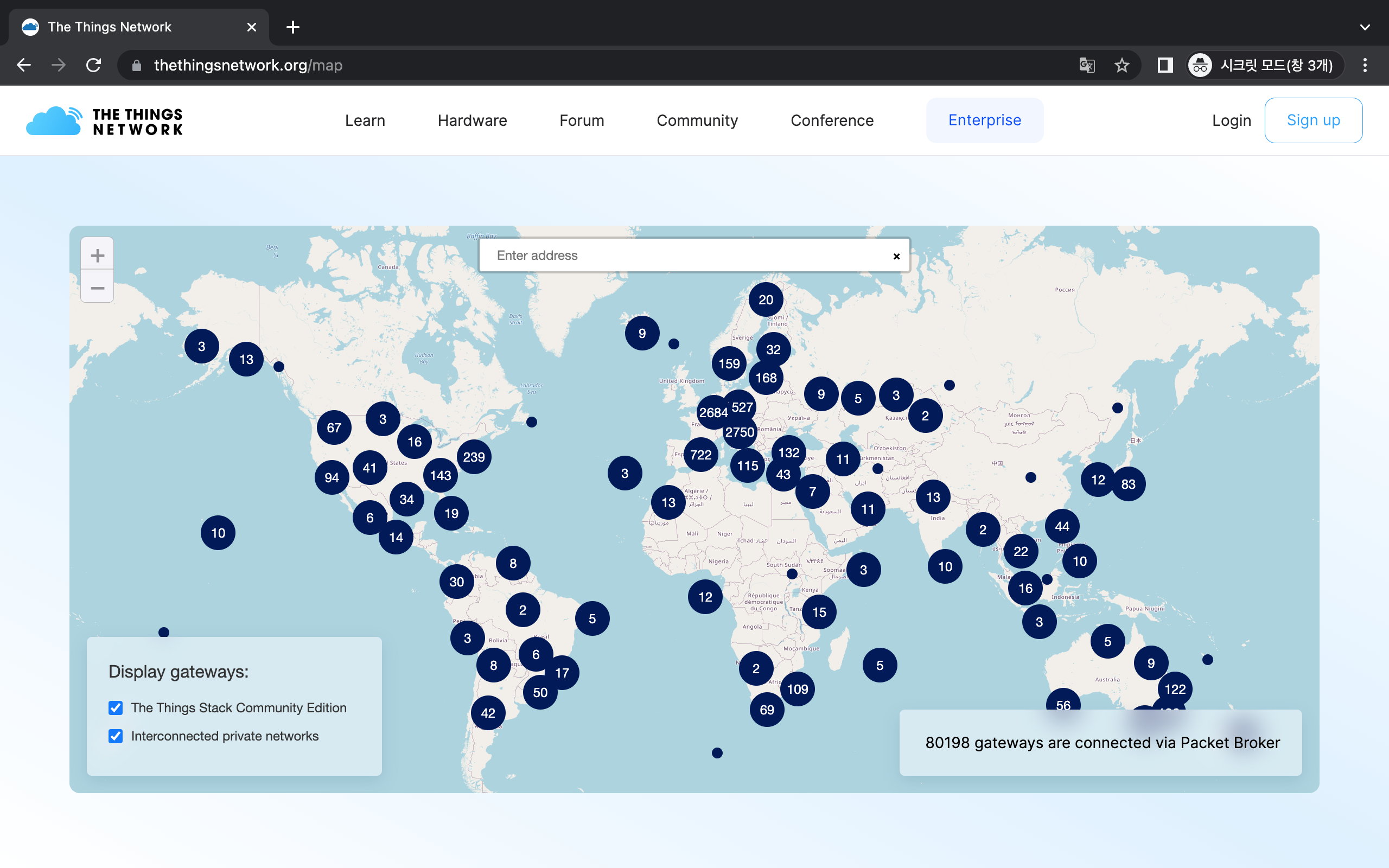
Task: Click the 115 cluster marker
Action: tap(747, 465)
